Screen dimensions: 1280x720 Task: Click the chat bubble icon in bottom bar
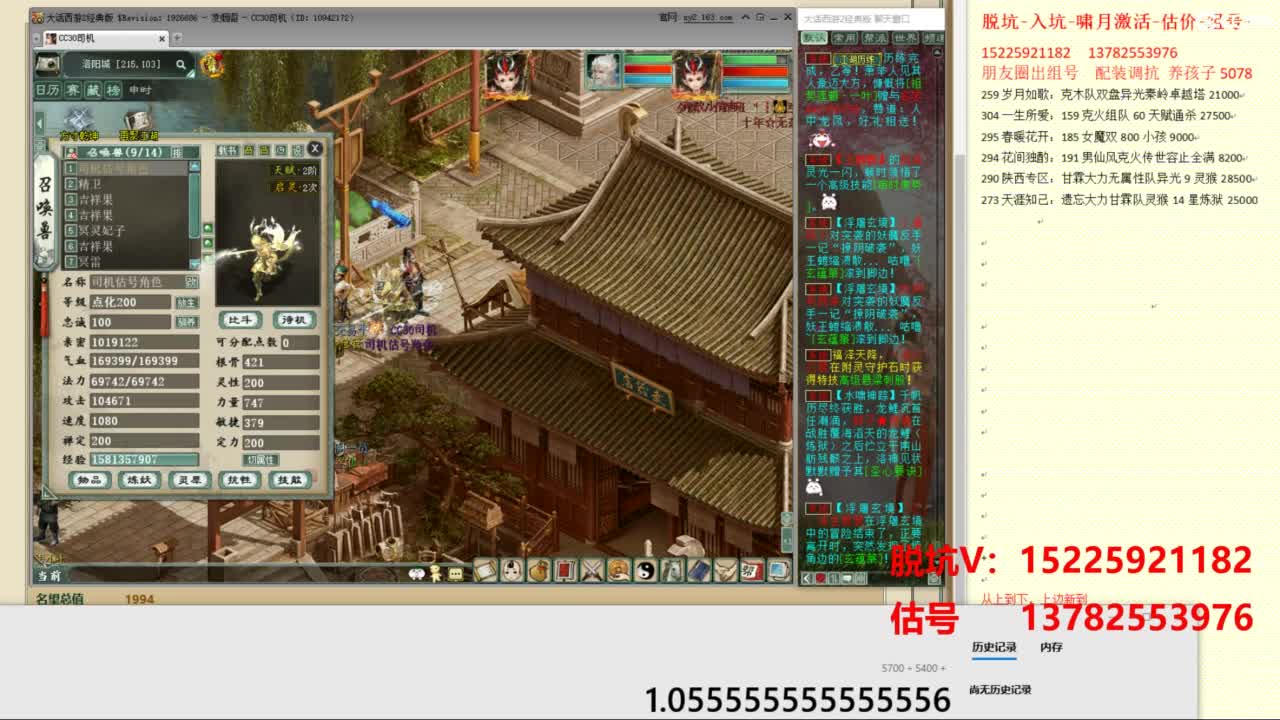click(456, 574)
